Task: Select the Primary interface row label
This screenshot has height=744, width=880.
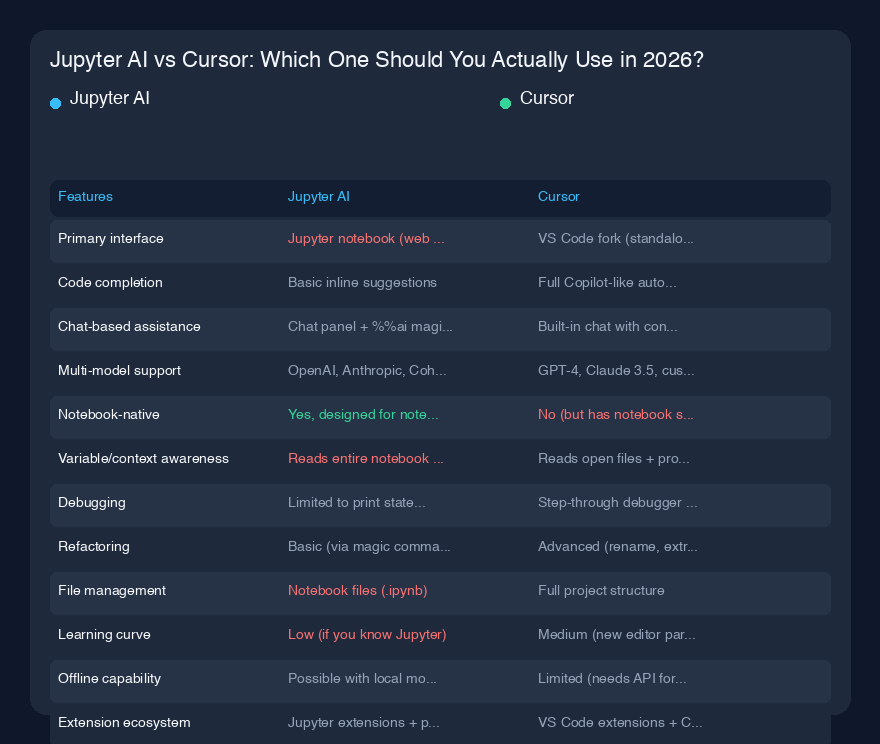Action: tap(111, 238)
